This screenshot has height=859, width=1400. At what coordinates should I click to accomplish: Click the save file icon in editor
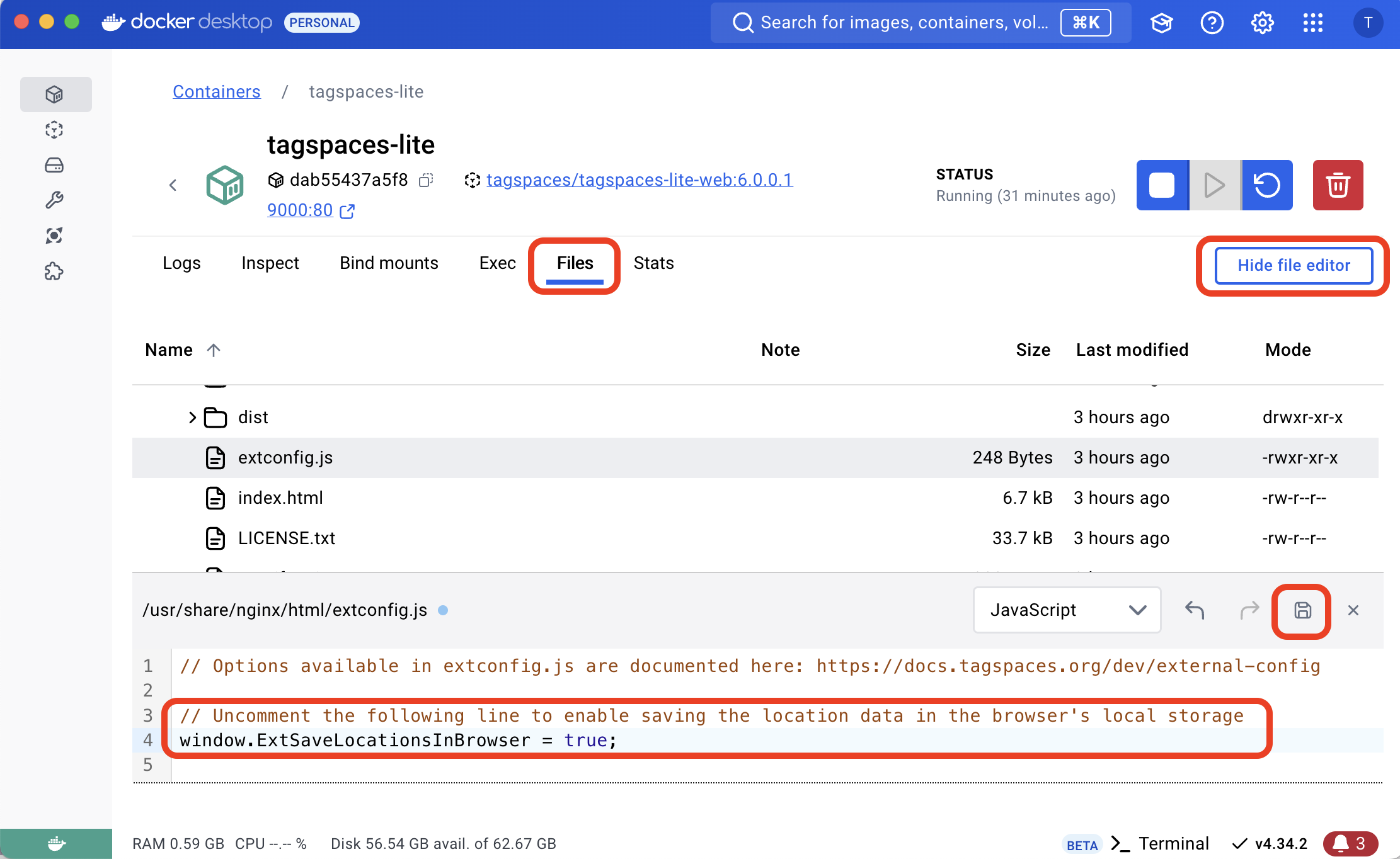1303,609
